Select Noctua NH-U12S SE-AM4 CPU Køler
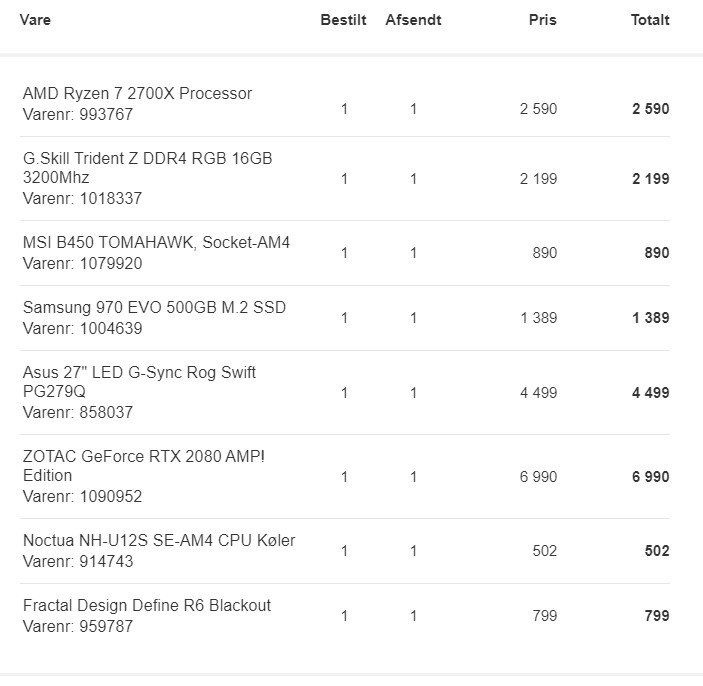This screenshot has height=686, width=703. [x=159, y=540]
